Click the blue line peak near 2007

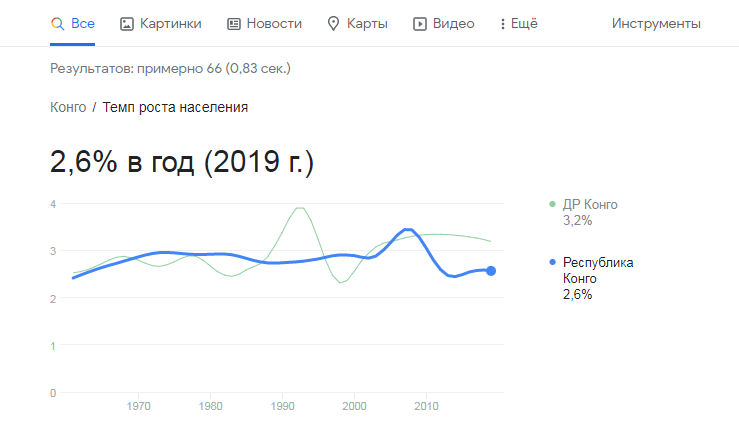[x=408, y=230]
